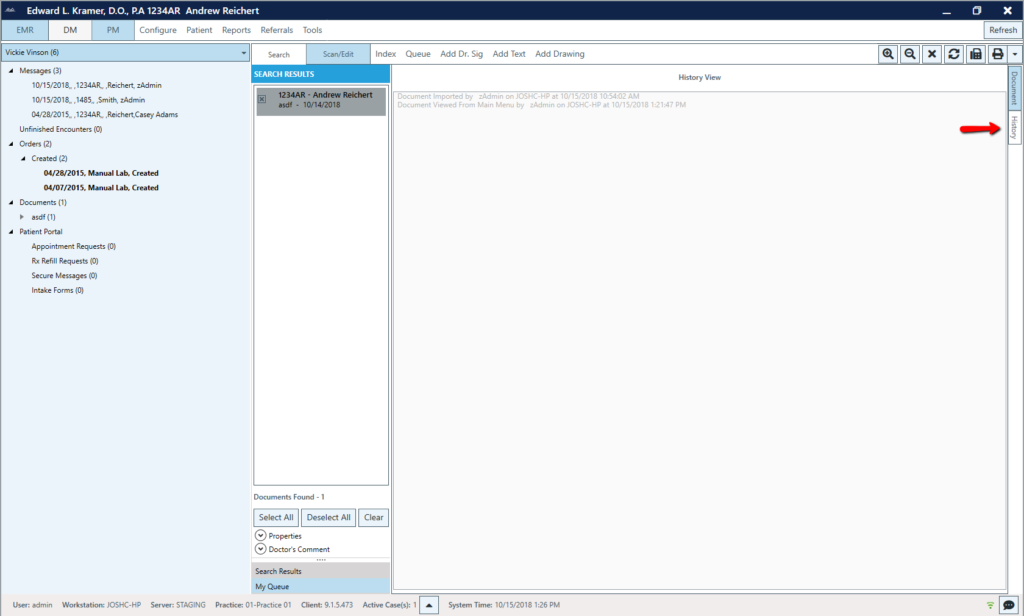Click Index in document toolbar
The width and height of the screenshot is (1024, 616).
(x=385, y=54)
